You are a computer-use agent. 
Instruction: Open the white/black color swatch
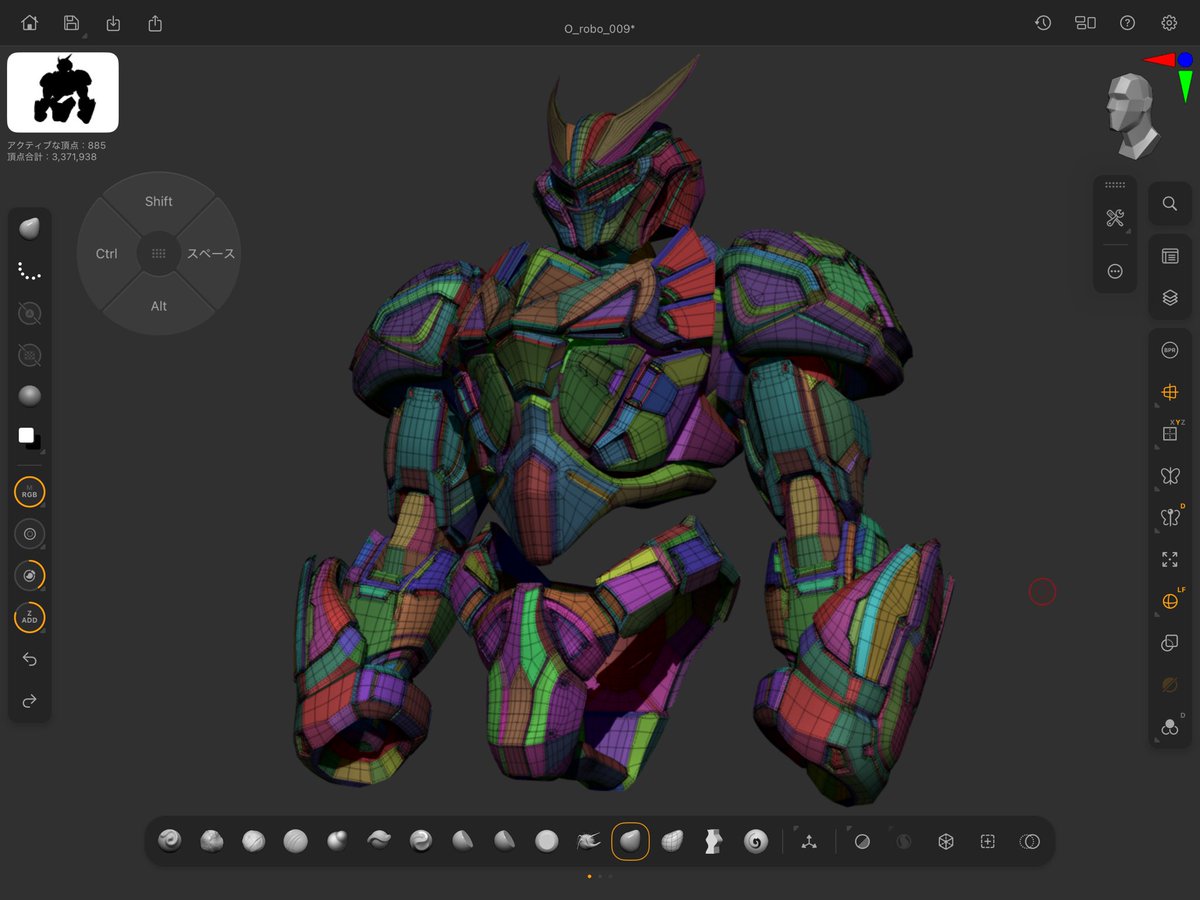pyautogui.click(x=30, y=438)
